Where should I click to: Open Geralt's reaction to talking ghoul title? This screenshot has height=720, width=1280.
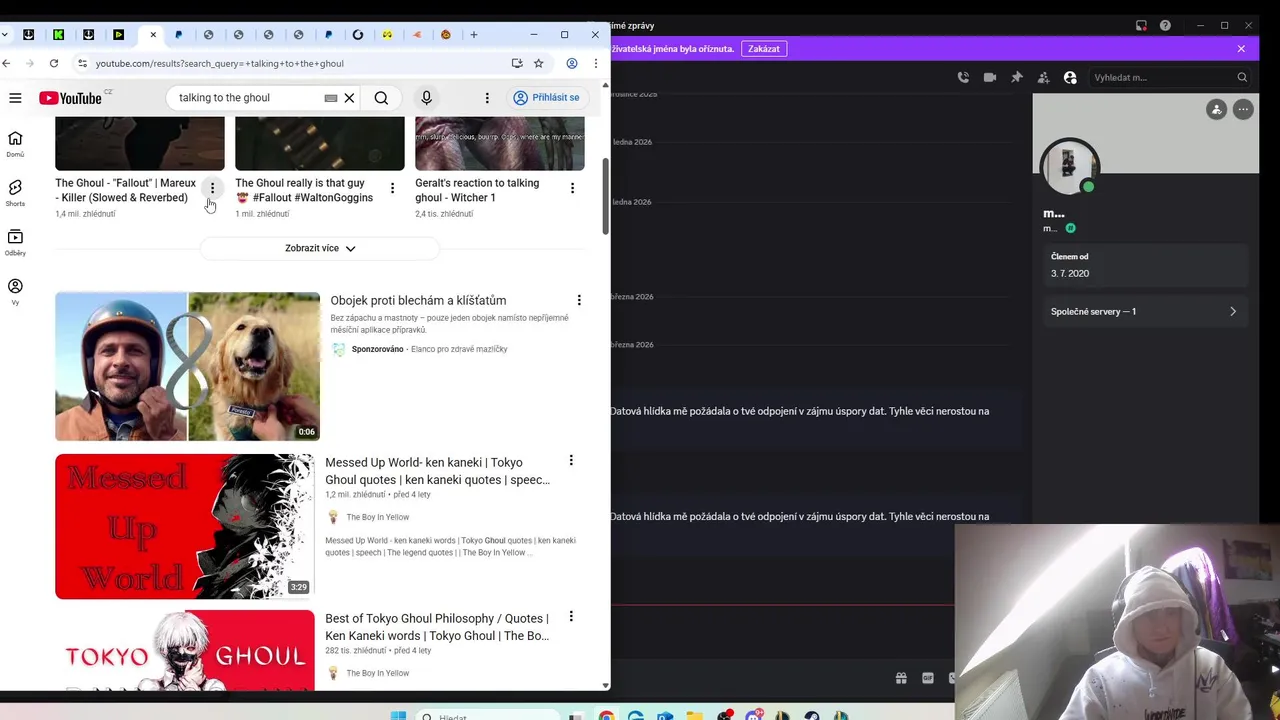coord(477,190)
